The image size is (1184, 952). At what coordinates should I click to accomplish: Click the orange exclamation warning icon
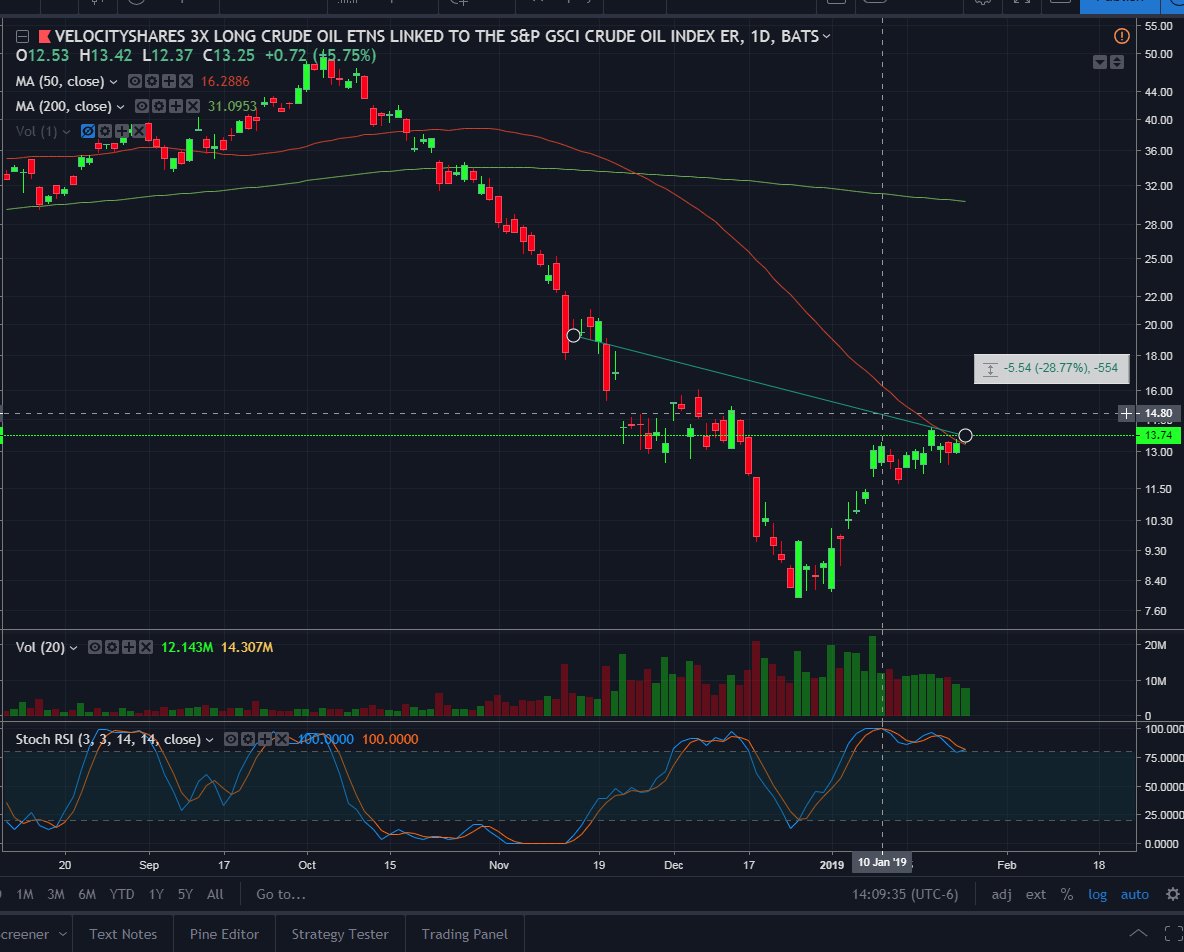pos(1121,35)
